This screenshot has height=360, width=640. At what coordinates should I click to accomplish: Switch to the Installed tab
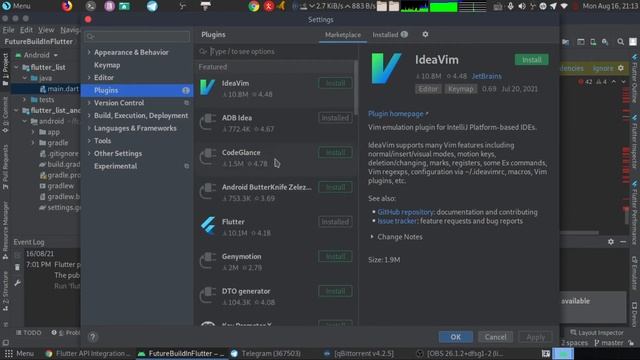pos(389,35)
